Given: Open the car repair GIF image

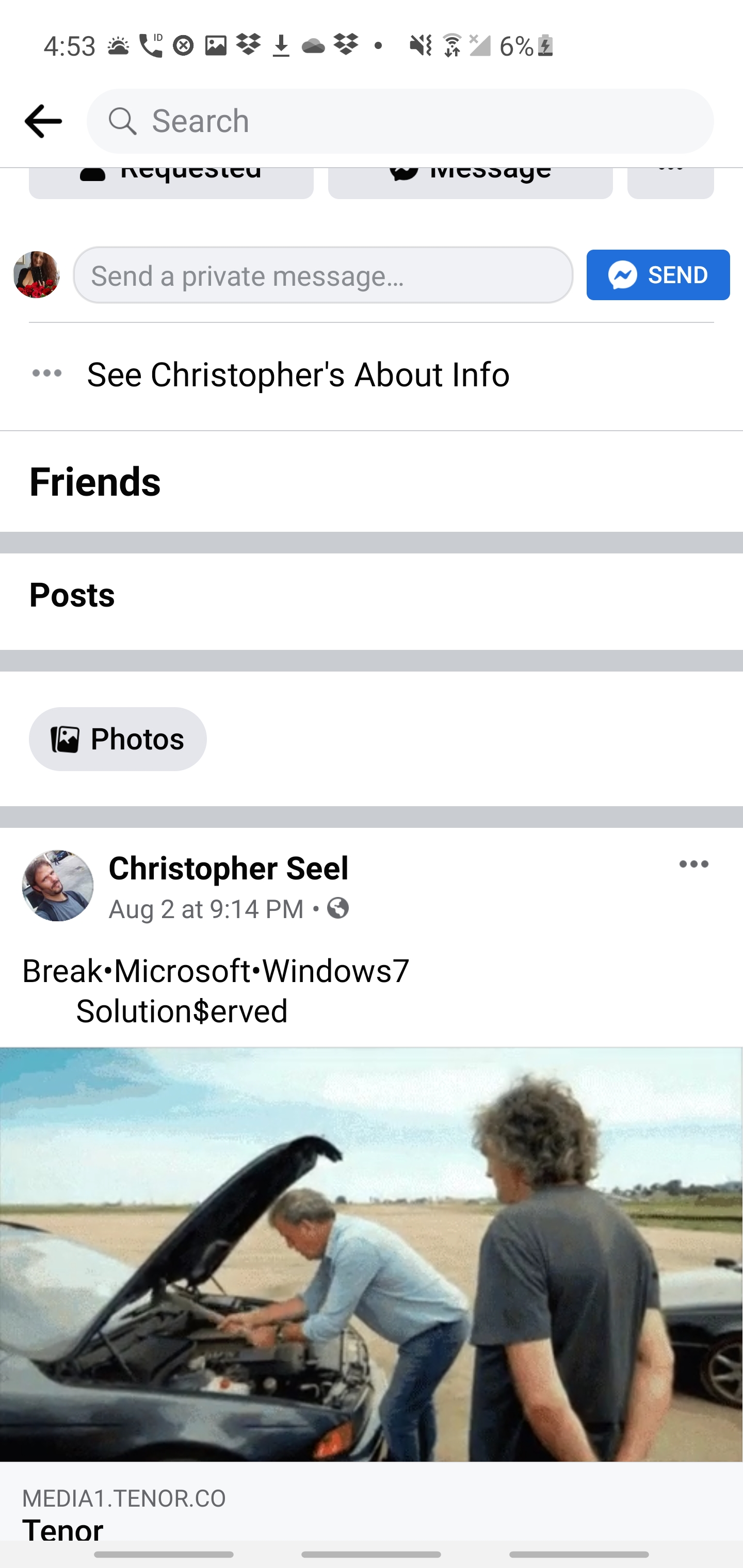Looking at the screenshot, I should pos(372,1254).
